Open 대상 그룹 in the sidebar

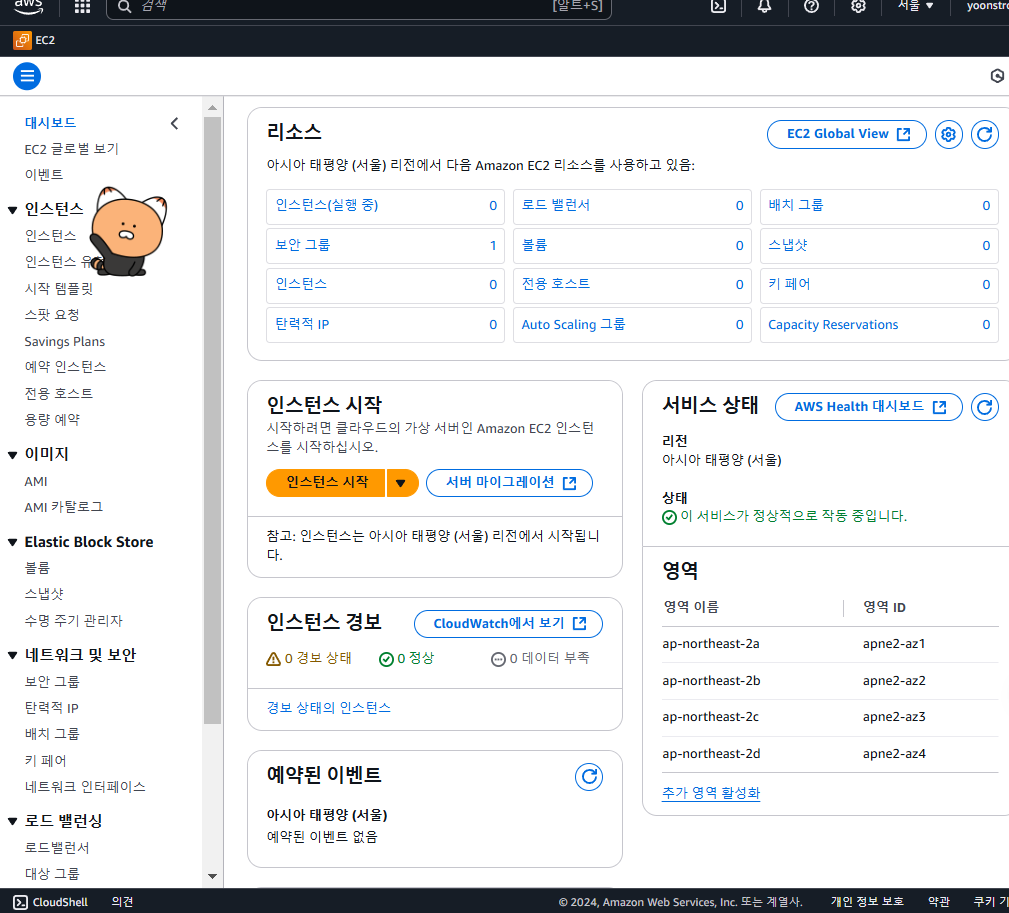(52, 874)
